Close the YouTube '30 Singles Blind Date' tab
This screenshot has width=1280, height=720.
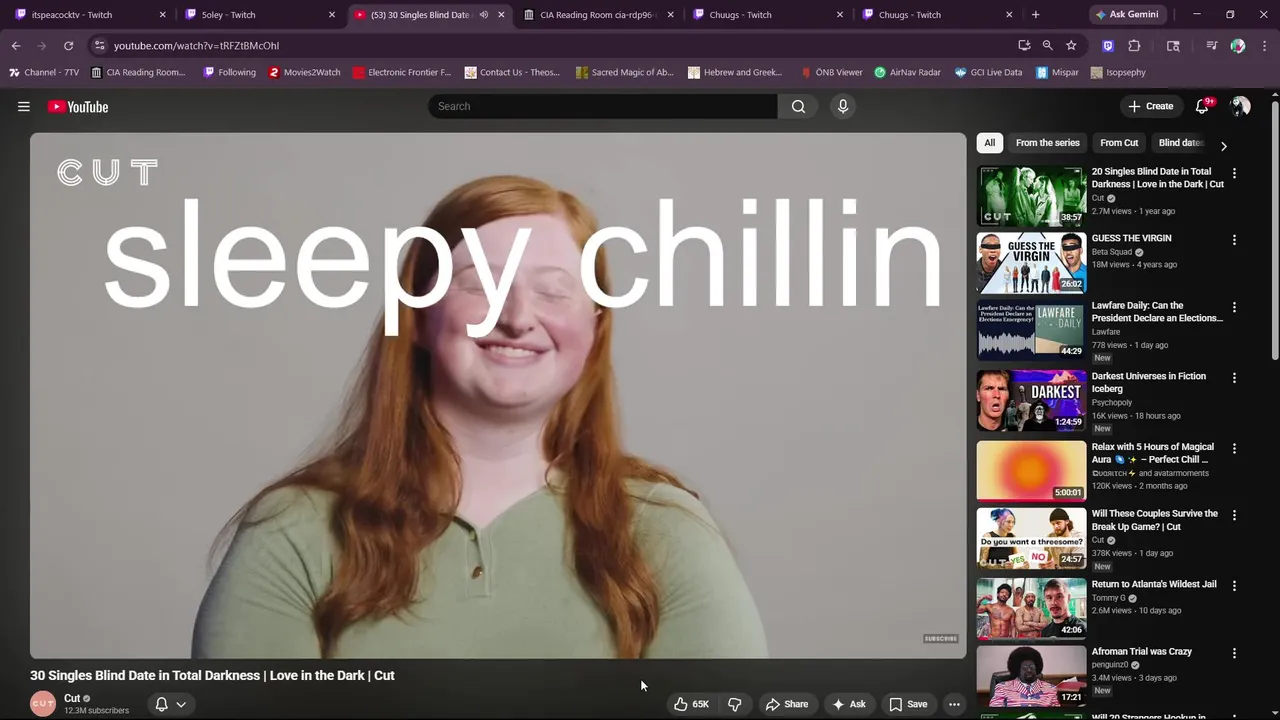click(501, 15)
